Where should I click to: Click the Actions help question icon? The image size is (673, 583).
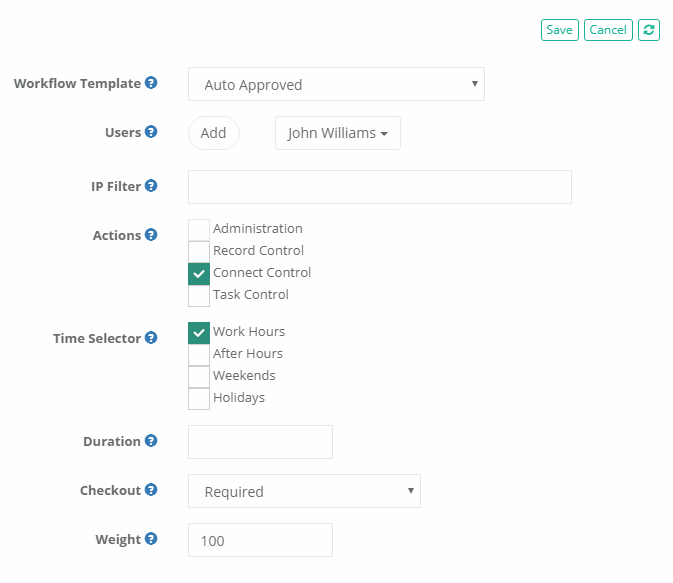(x=151, y=235)
